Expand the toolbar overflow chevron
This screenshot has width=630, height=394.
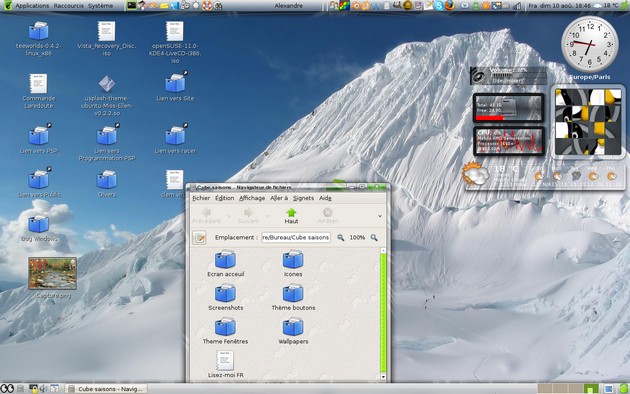coord(380,216)
